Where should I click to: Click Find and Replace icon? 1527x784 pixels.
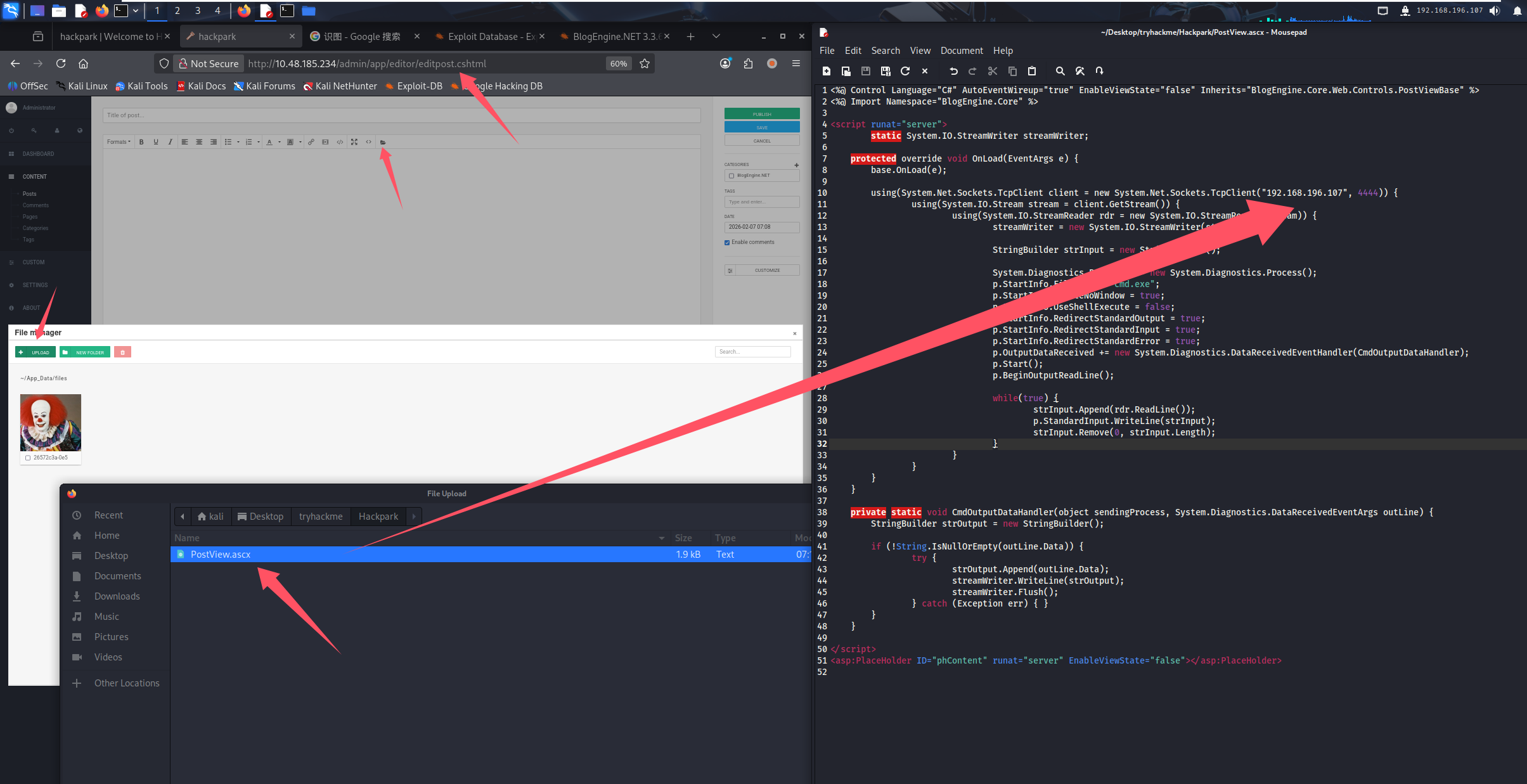(x=1080, y=71)
